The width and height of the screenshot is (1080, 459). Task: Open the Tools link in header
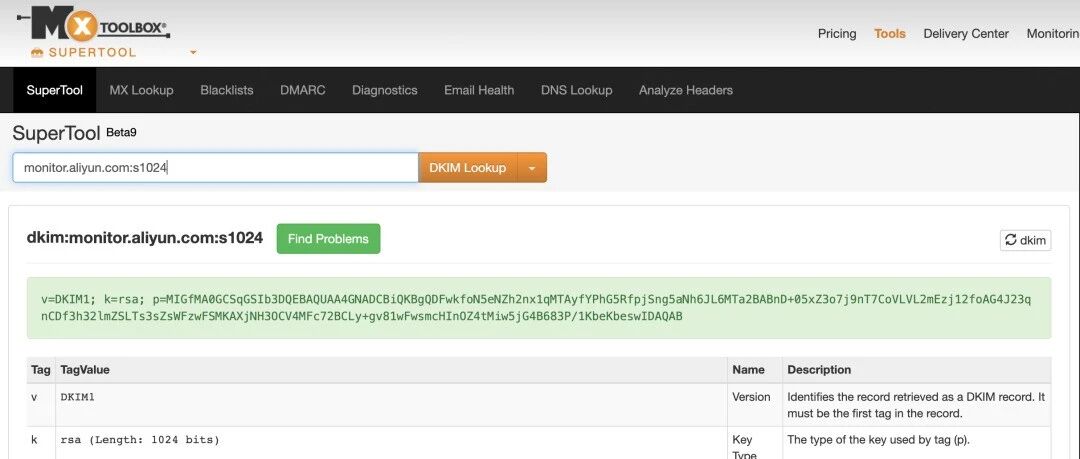point(890,33)
